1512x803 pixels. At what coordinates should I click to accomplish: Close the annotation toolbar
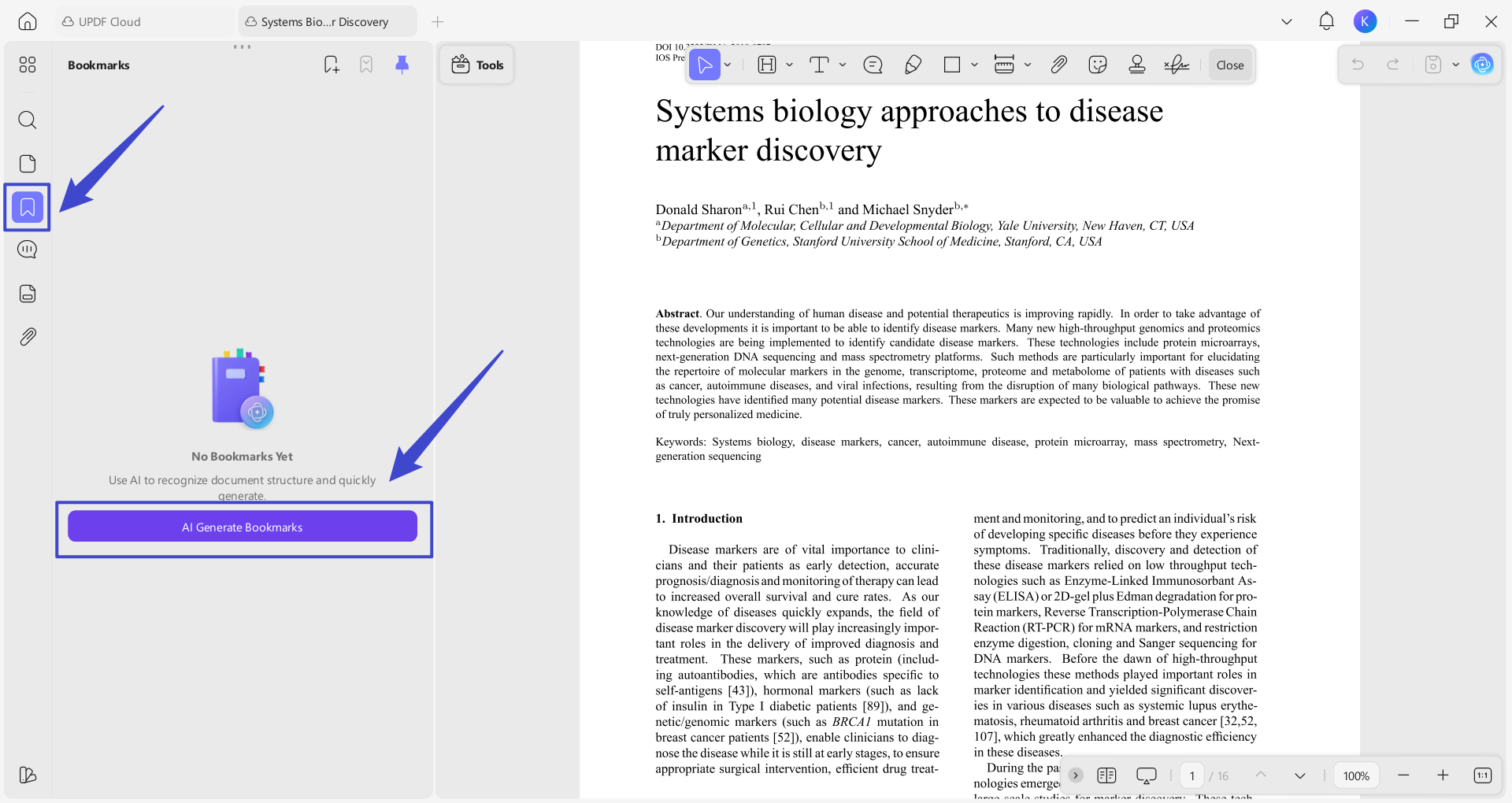1229,65
